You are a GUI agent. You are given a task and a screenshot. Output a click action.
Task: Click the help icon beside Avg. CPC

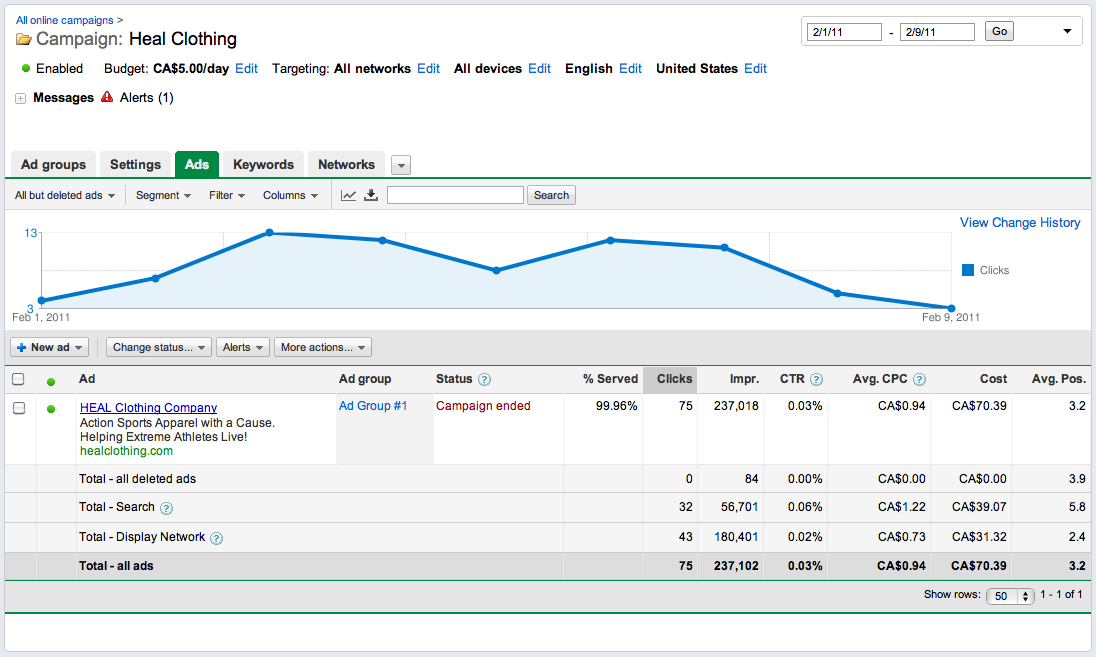pyautogui.click(x=919, y=380)
